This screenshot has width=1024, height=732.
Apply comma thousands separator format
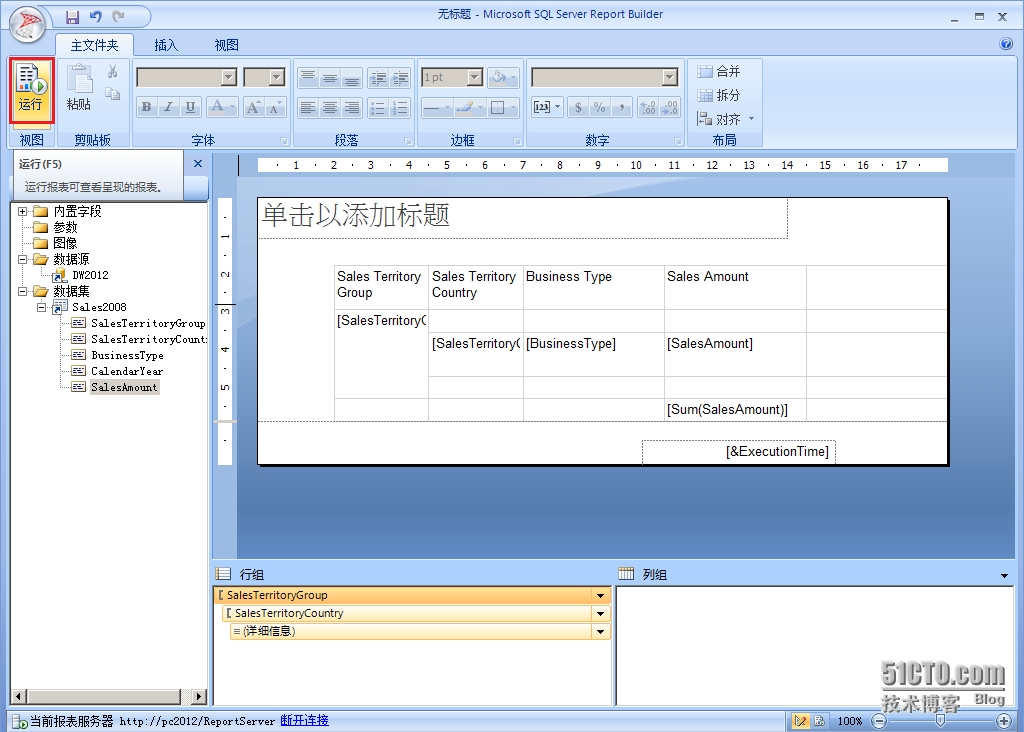point(622,107)
